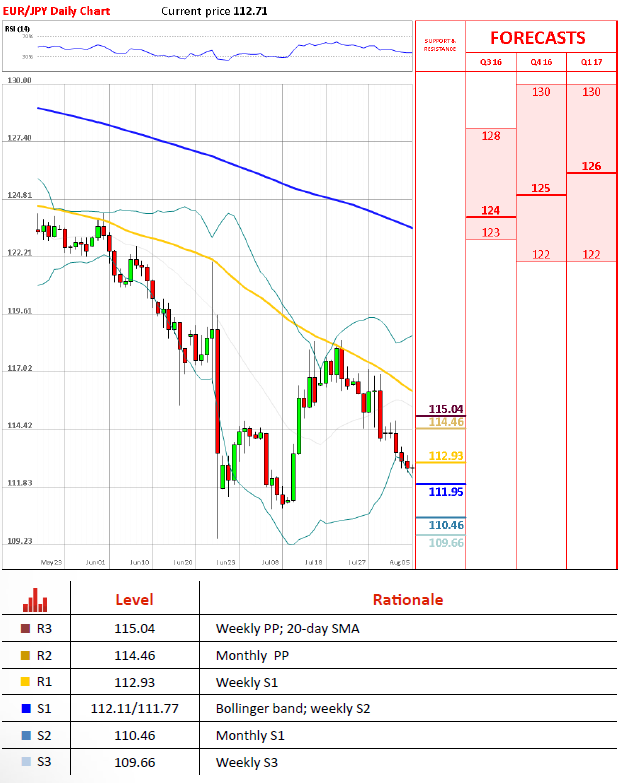Image resolution: width=625 pixels, height=783 pixels.
Task: Click the bold 125 forecast in Q4 16
Action: pyautogui.click(x=541, y=188)
